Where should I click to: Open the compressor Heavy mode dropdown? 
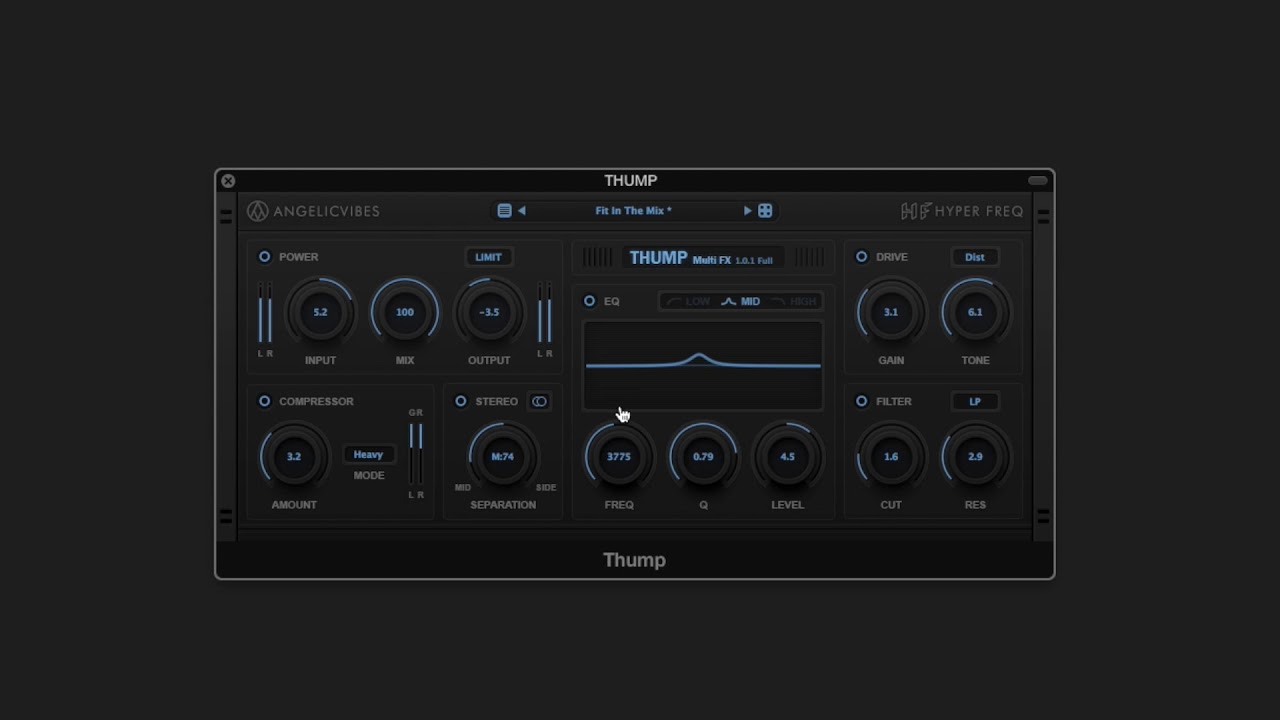(x=368, y=454)
